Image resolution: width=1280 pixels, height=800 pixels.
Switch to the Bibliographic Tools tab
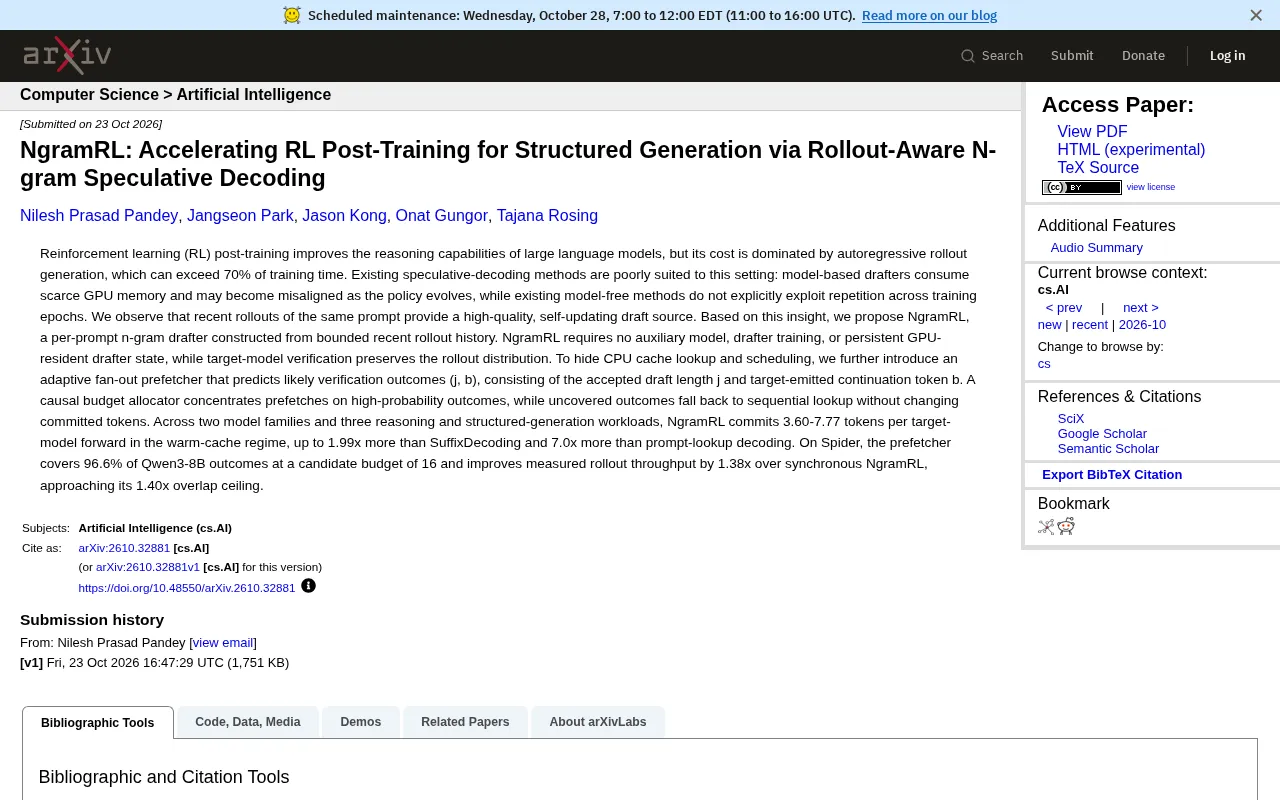pyautogui.click(x=98, y=722)
